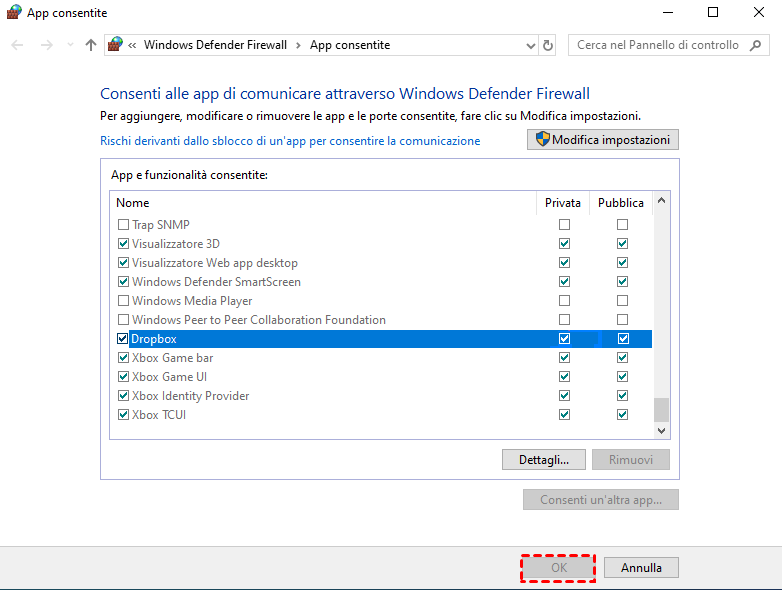This screenshot has height=590, width=782.
Task: Go back with the back arrow
Action: [x=17, y=45]
